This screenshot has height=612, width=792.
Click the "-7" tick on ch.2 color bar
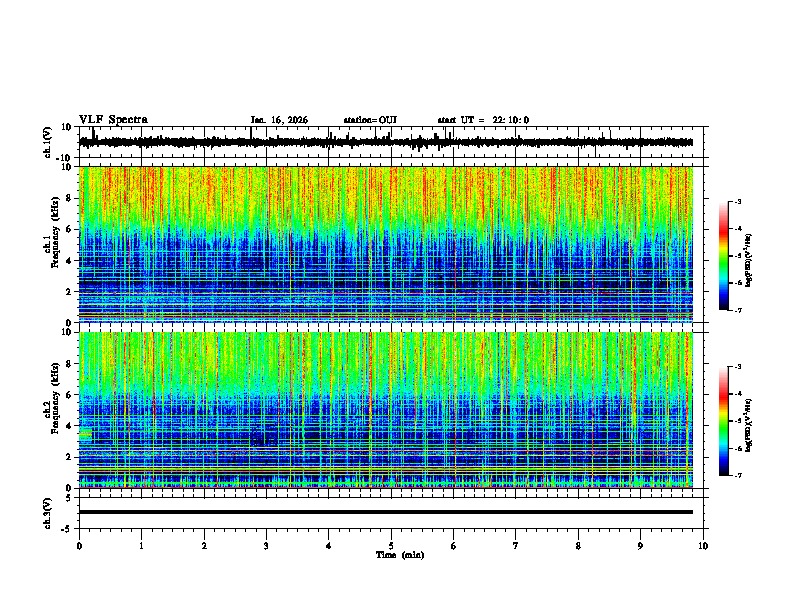point(737,476)
